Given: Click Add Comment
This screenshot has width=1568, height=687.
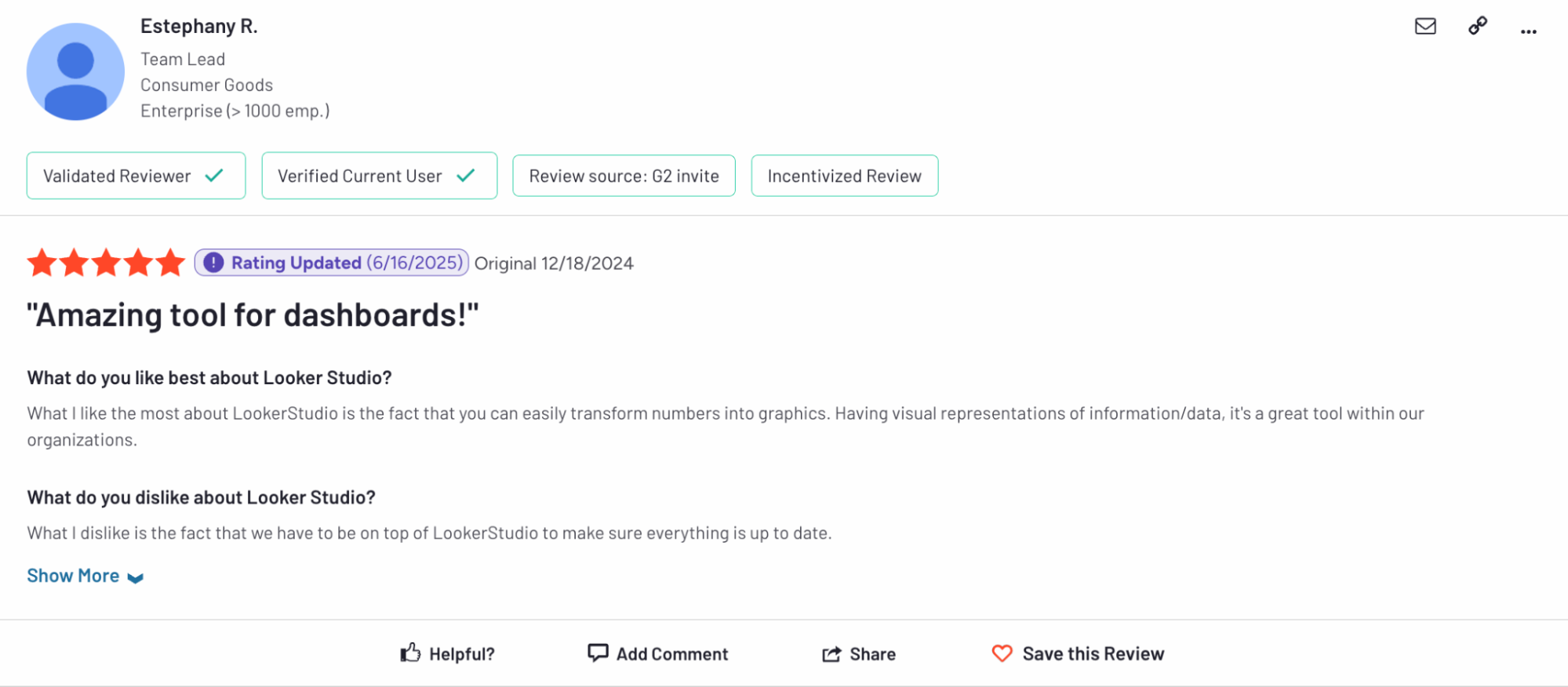Looking at the screenshot, I should coord(658,653).
